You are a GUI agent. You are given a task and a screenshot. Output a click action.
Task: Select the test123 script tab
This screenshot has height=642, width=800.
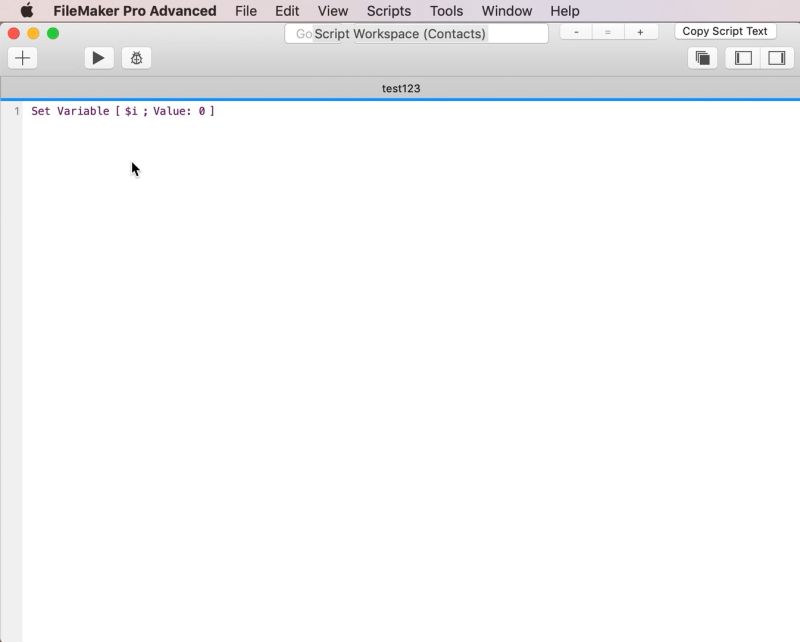(401, 88)
